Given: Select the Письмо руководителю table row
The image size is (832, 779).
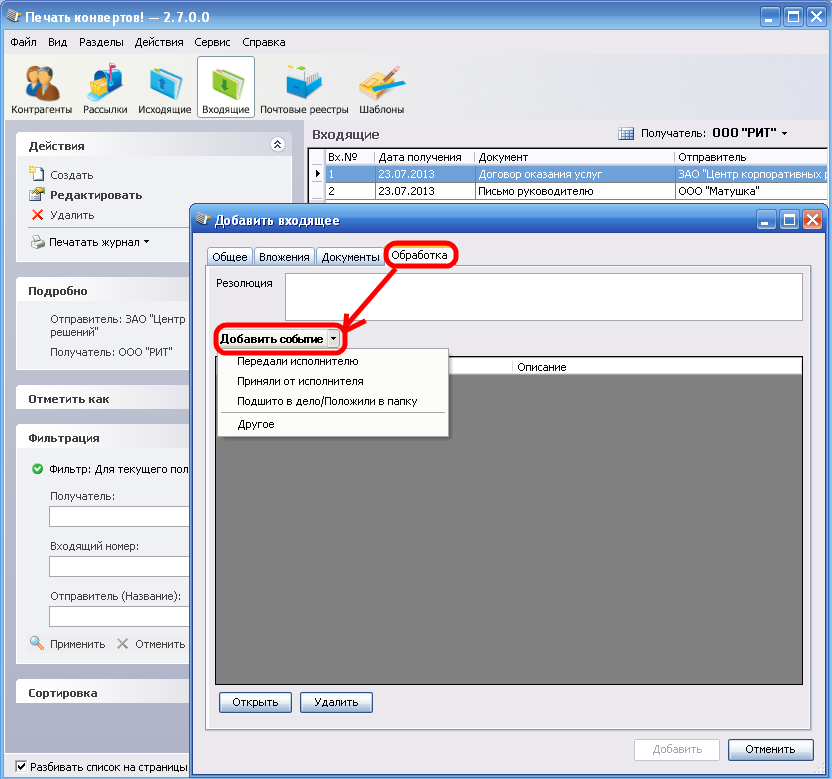Looking at the screenshot, I should coord(535,191).
